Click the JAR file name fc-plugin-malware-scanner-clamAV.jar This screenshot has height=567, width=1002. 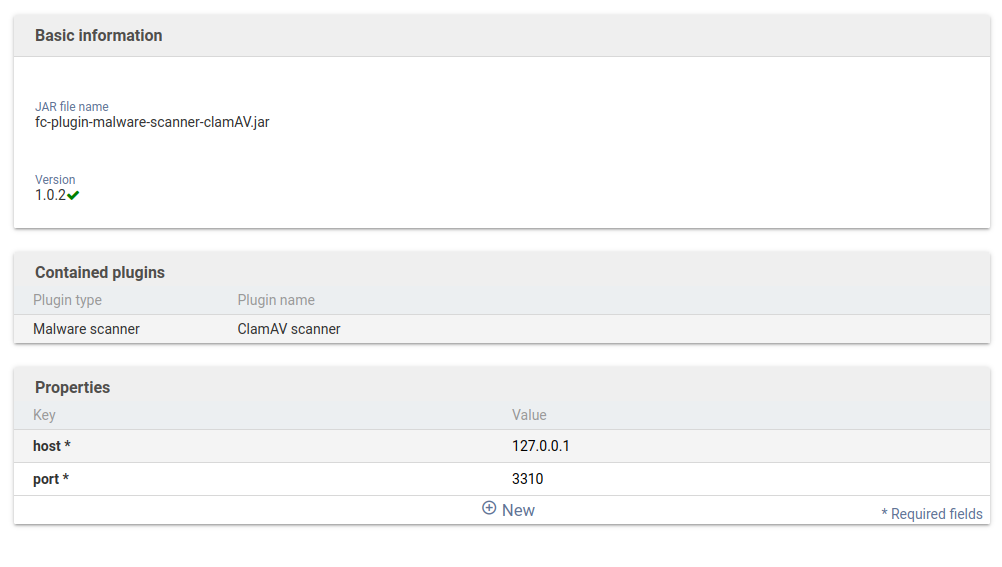152,122
